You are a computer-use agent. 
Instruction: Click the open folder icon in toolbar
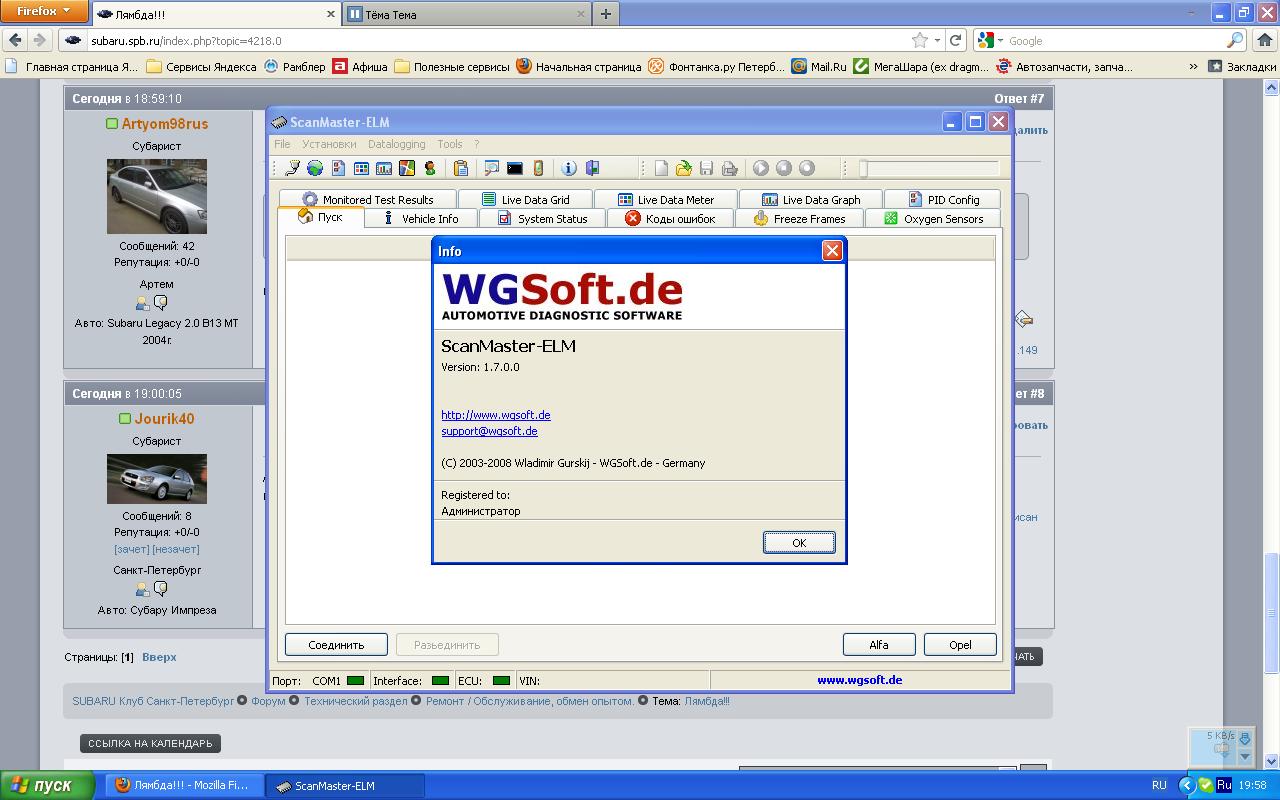(684, 168)
